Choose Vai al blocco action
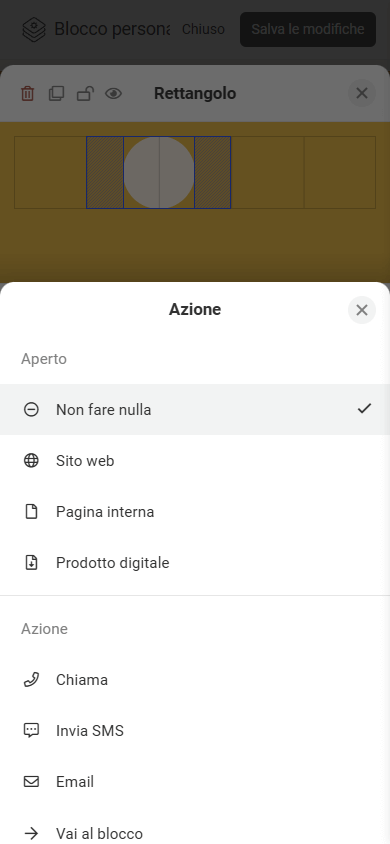390x844 pixels. coord(195,833)
